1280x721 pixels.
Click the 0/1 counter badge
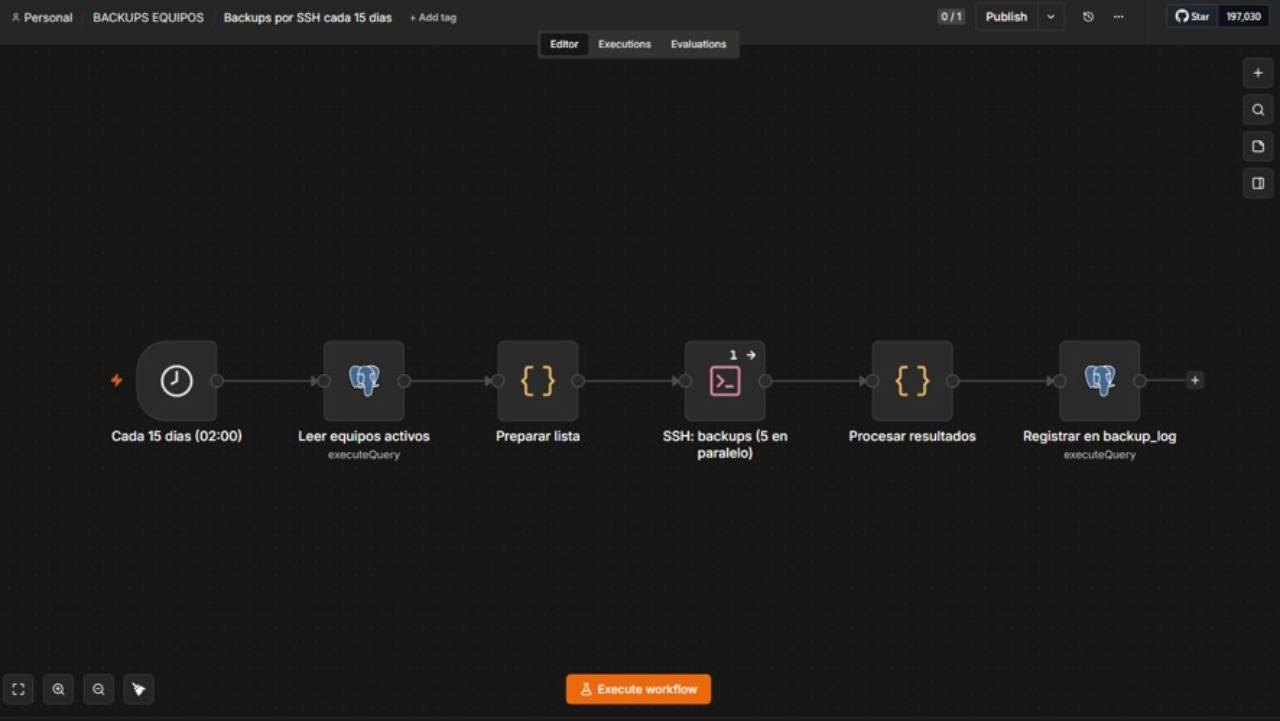click(x=951, y=17)
